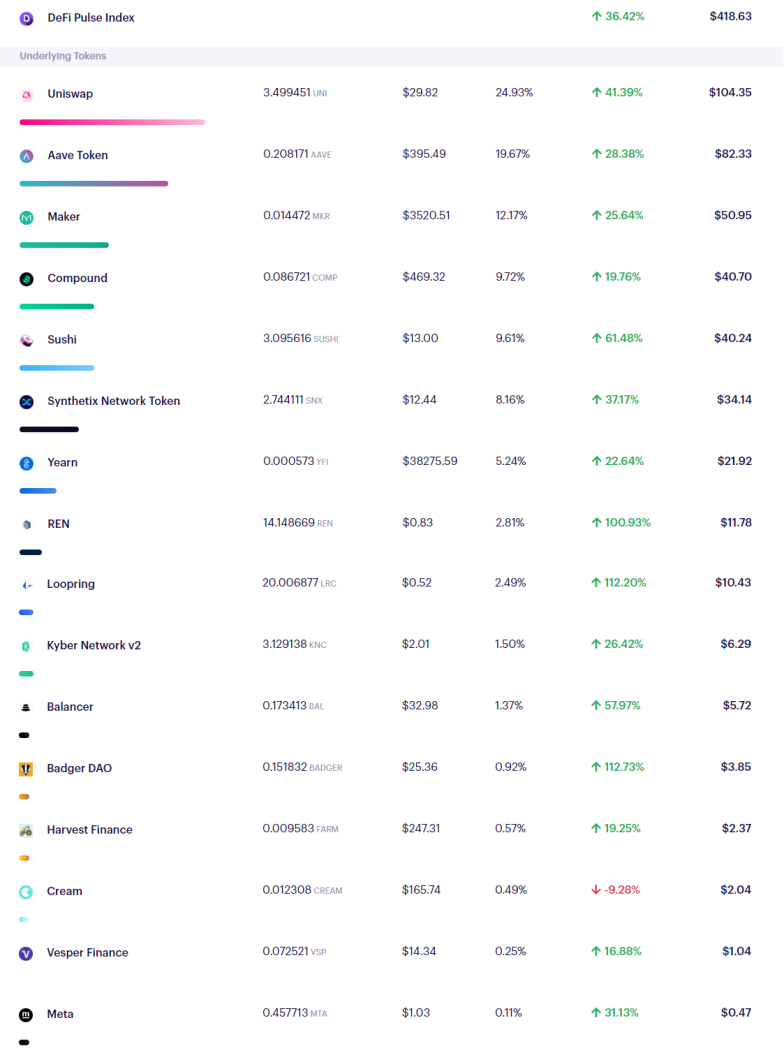Click the Compound token icon
The image size is (784, 1062).
[26, 279]
